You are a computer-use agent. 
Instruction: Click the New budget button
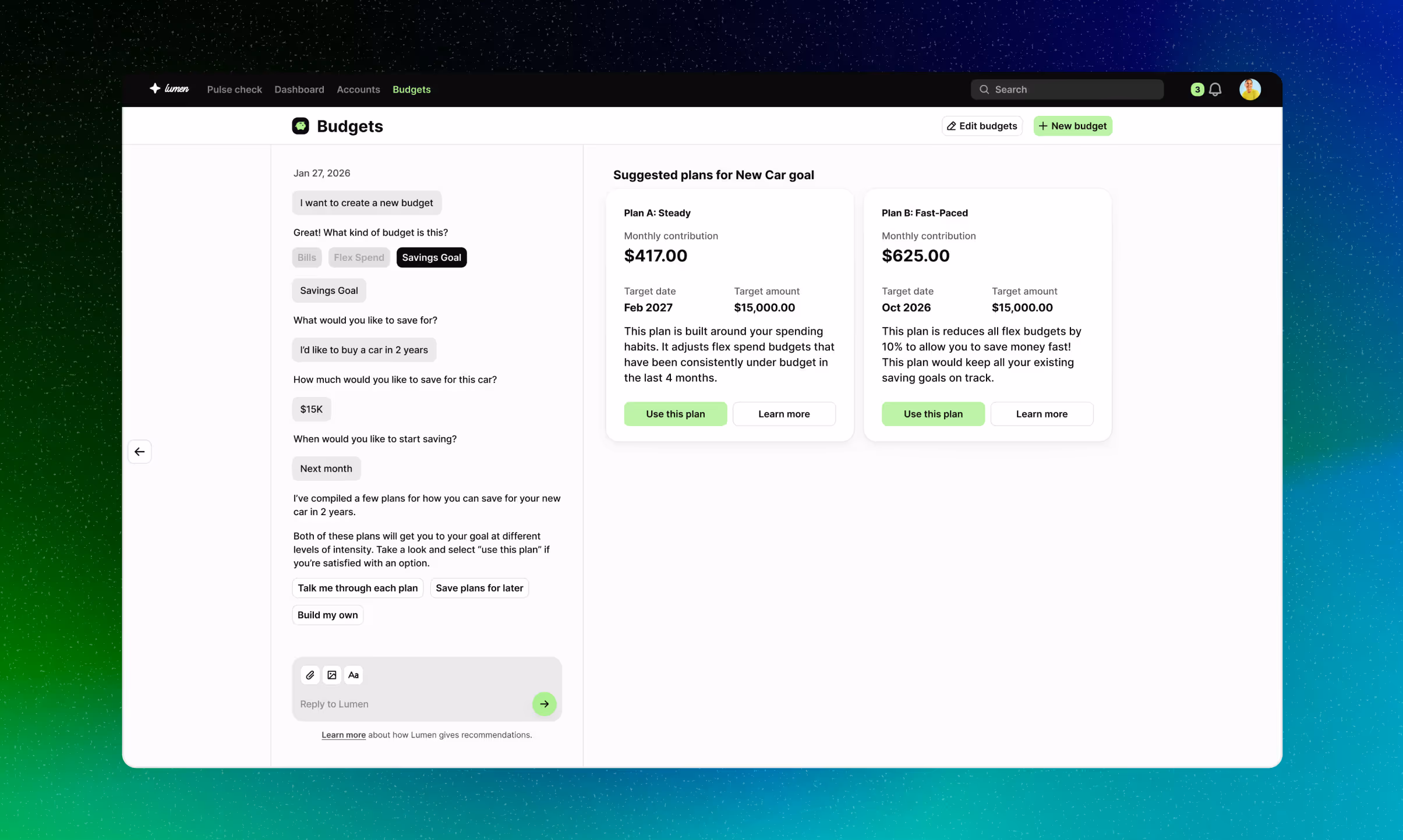point(1072,126)
